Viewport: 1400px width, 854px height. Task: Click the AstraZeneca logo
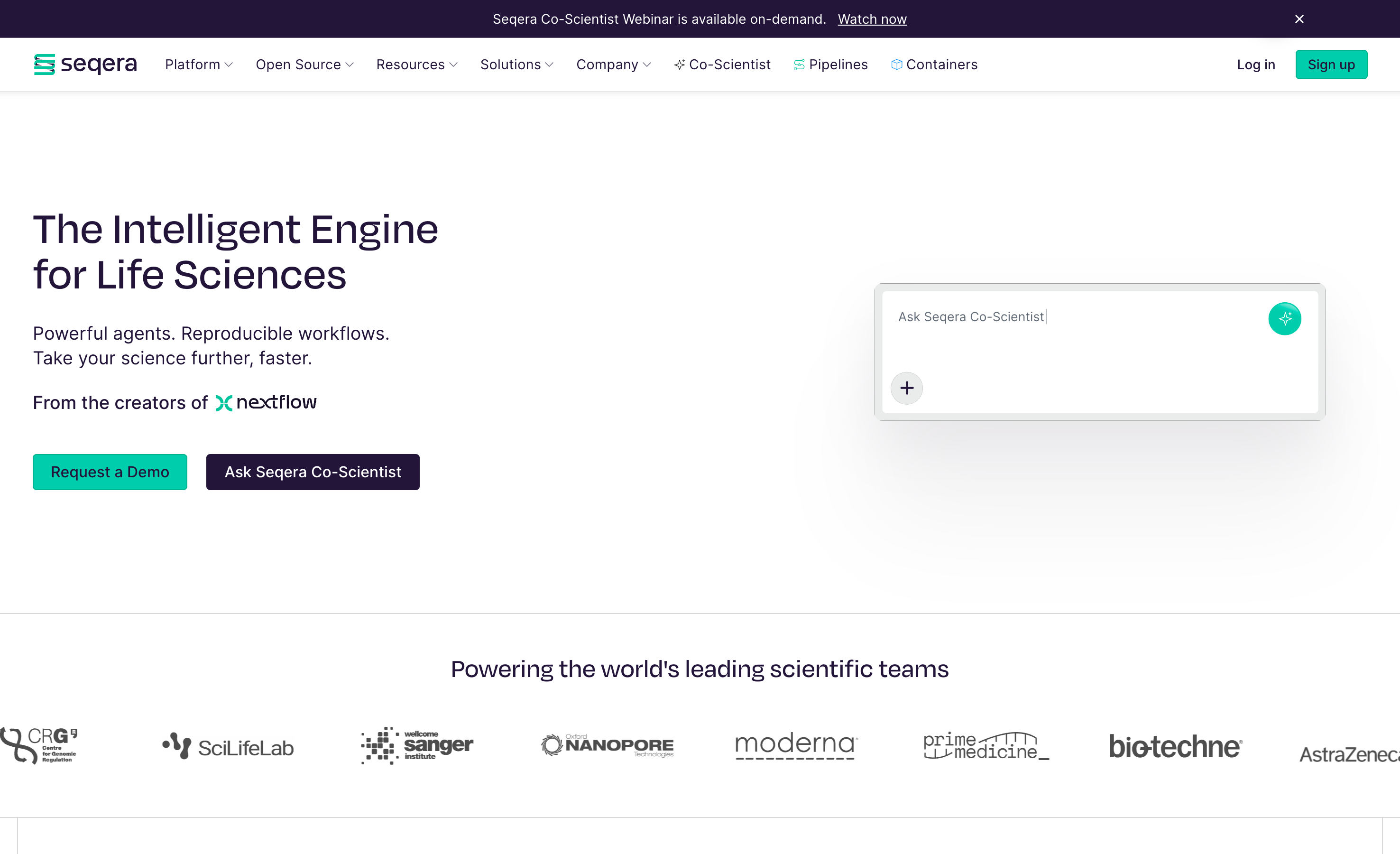pyautogui.click(x=1350, y=754)
